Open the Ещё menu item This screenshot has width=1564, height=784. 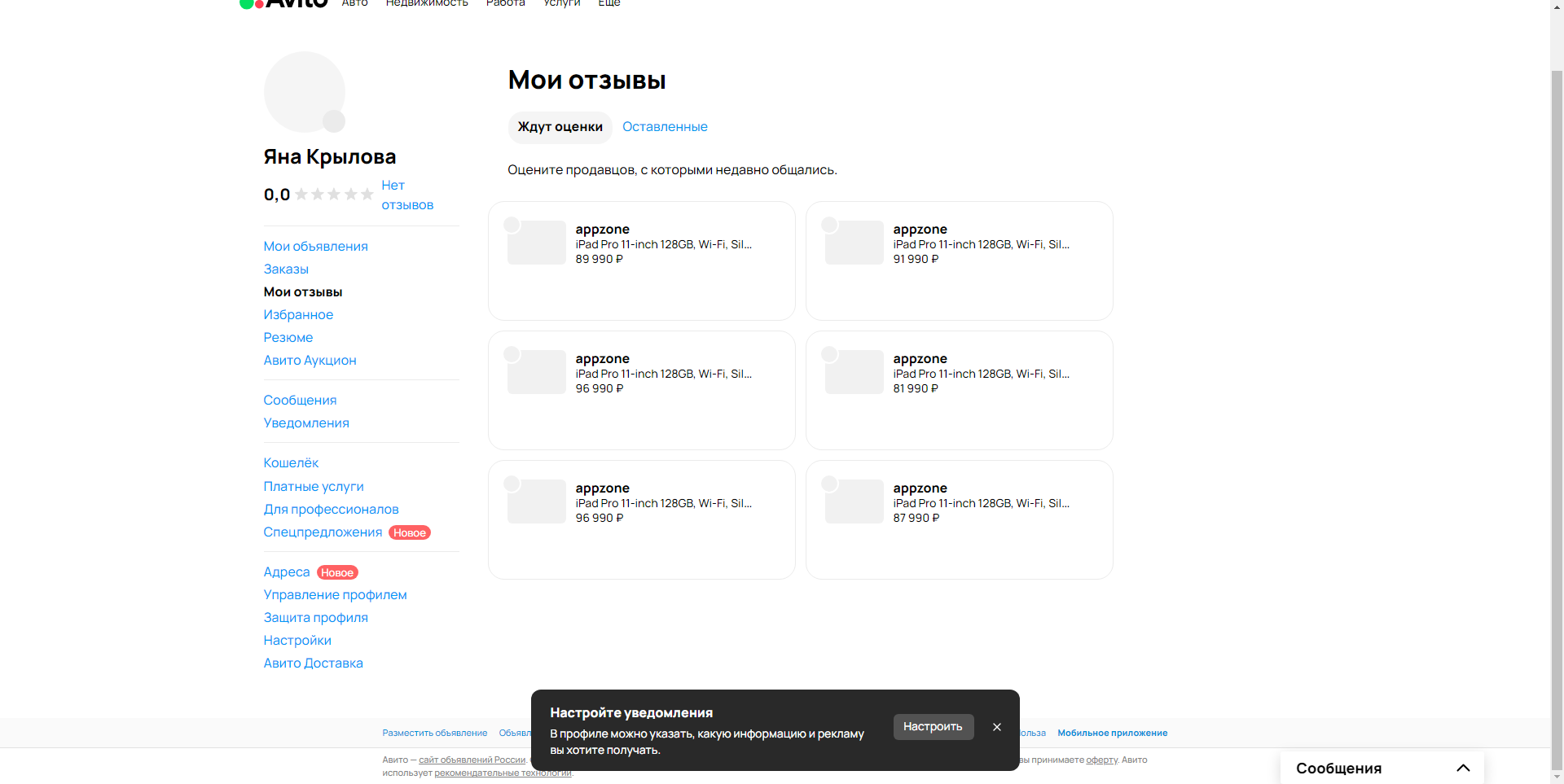click(x=609, y=3)
